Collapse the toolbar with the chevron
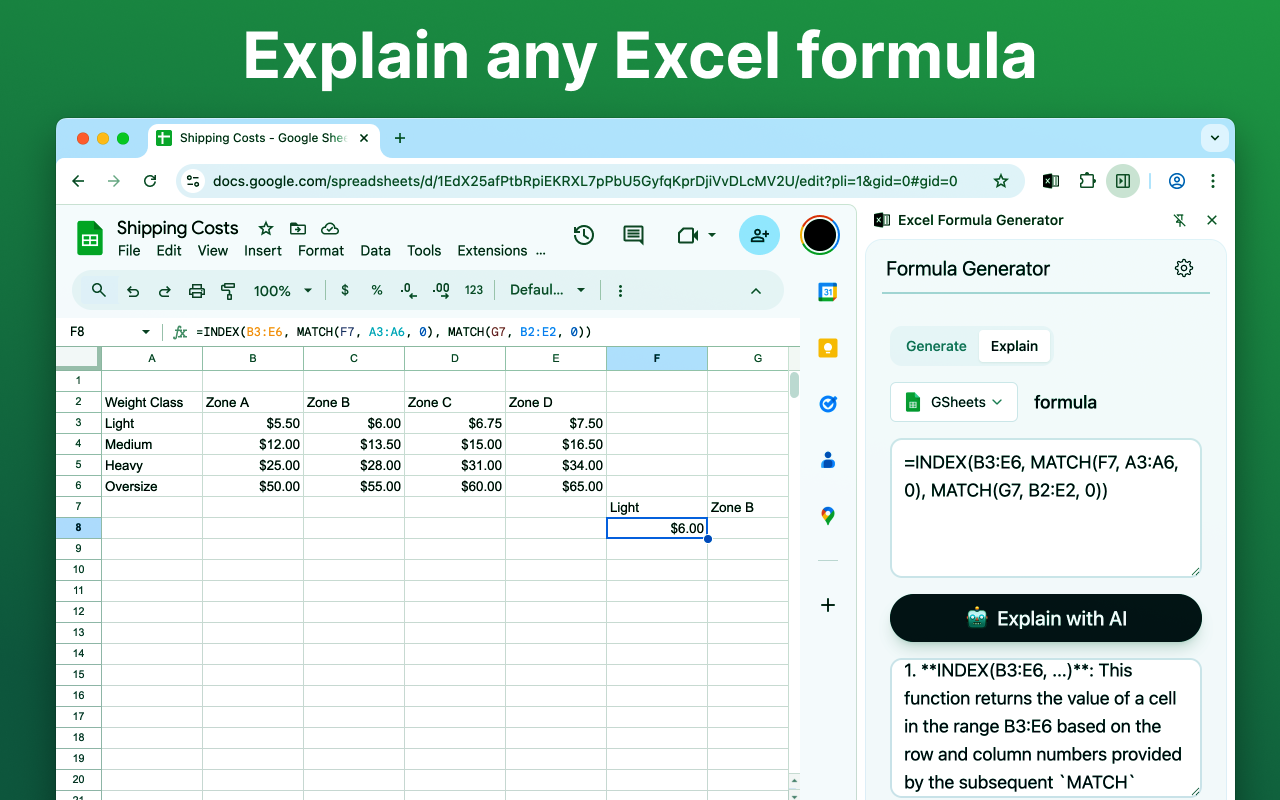Image resolution: width=1280 pixels, height=800 pixels. (x=755, y=290)
